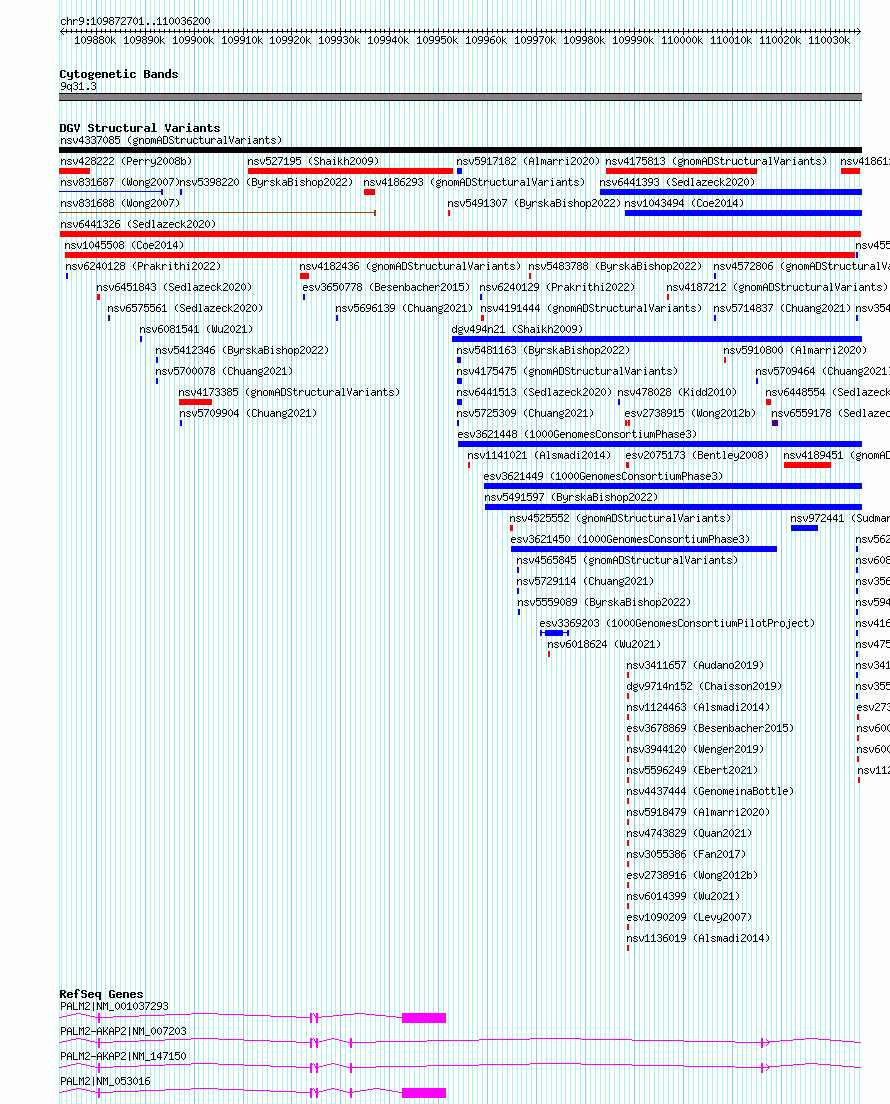Open dgv9714n152 (Chaisson2019) entry
Viewport: 890px width, 1104px height.
click(704, 687)
